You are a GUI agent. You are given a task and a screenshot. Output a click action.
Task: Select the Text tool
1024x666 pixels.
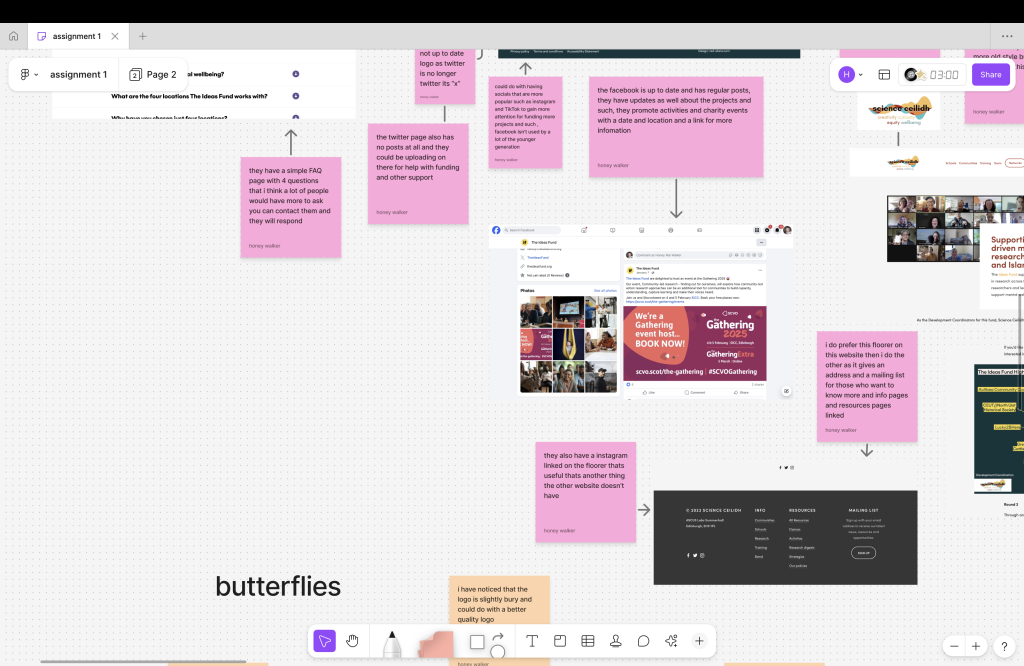point(532,641)
